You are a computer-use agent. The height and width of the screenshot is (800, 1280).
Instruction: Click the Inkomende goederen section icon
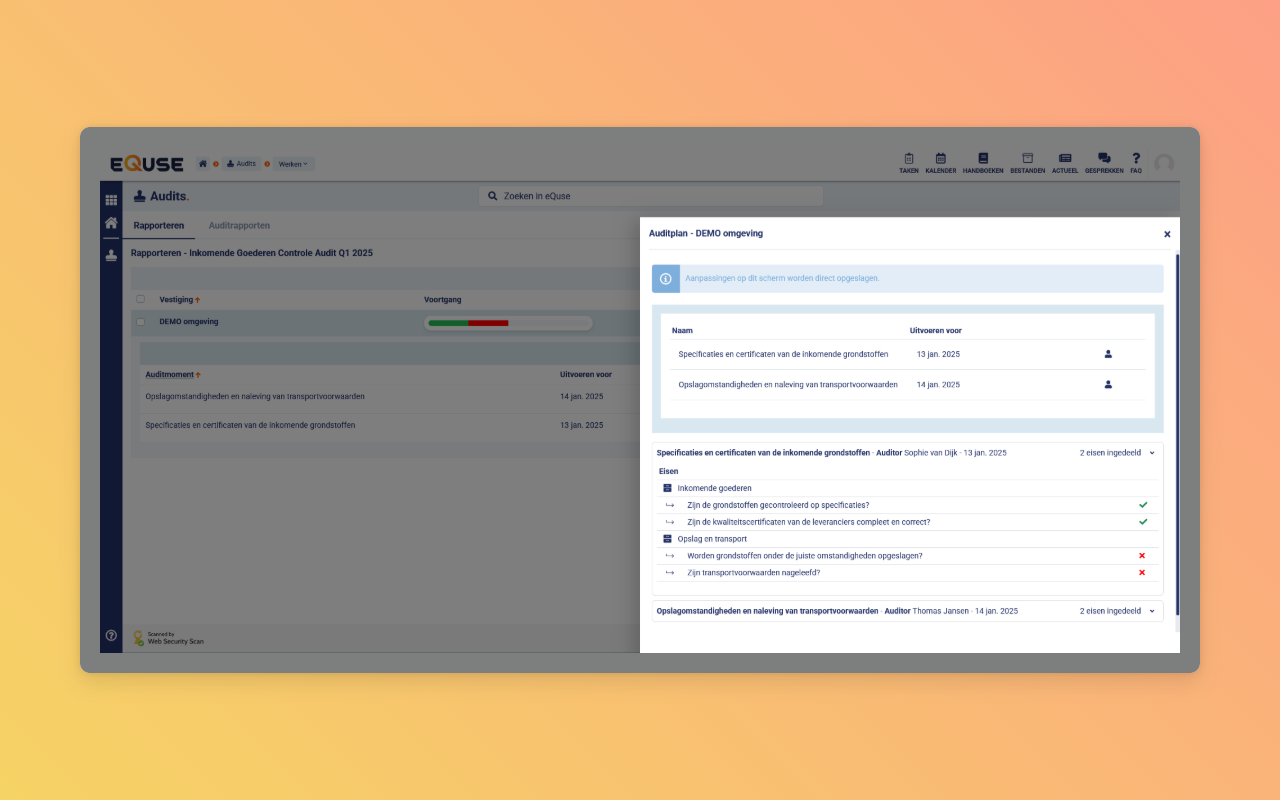point(667,488)
